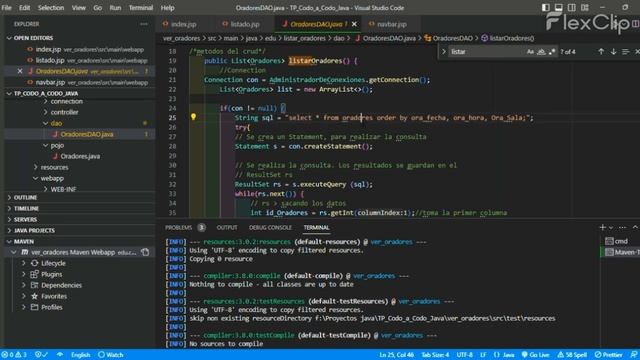Screen dimensions: 640x360
Task: Click Ln 25, Col 46 cursor position
Action: point(396,355)
